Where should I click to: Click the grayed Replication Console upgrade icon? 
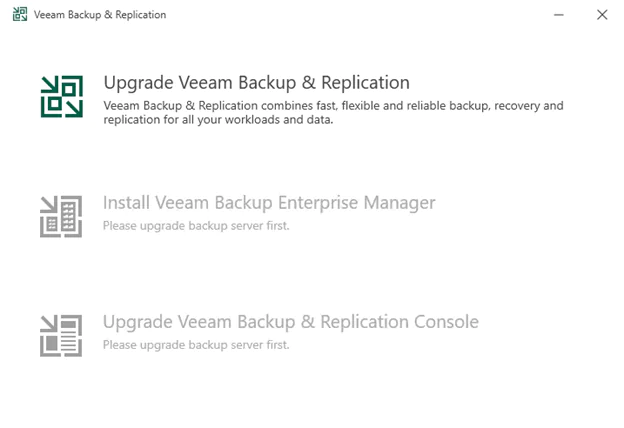[61, 335]
